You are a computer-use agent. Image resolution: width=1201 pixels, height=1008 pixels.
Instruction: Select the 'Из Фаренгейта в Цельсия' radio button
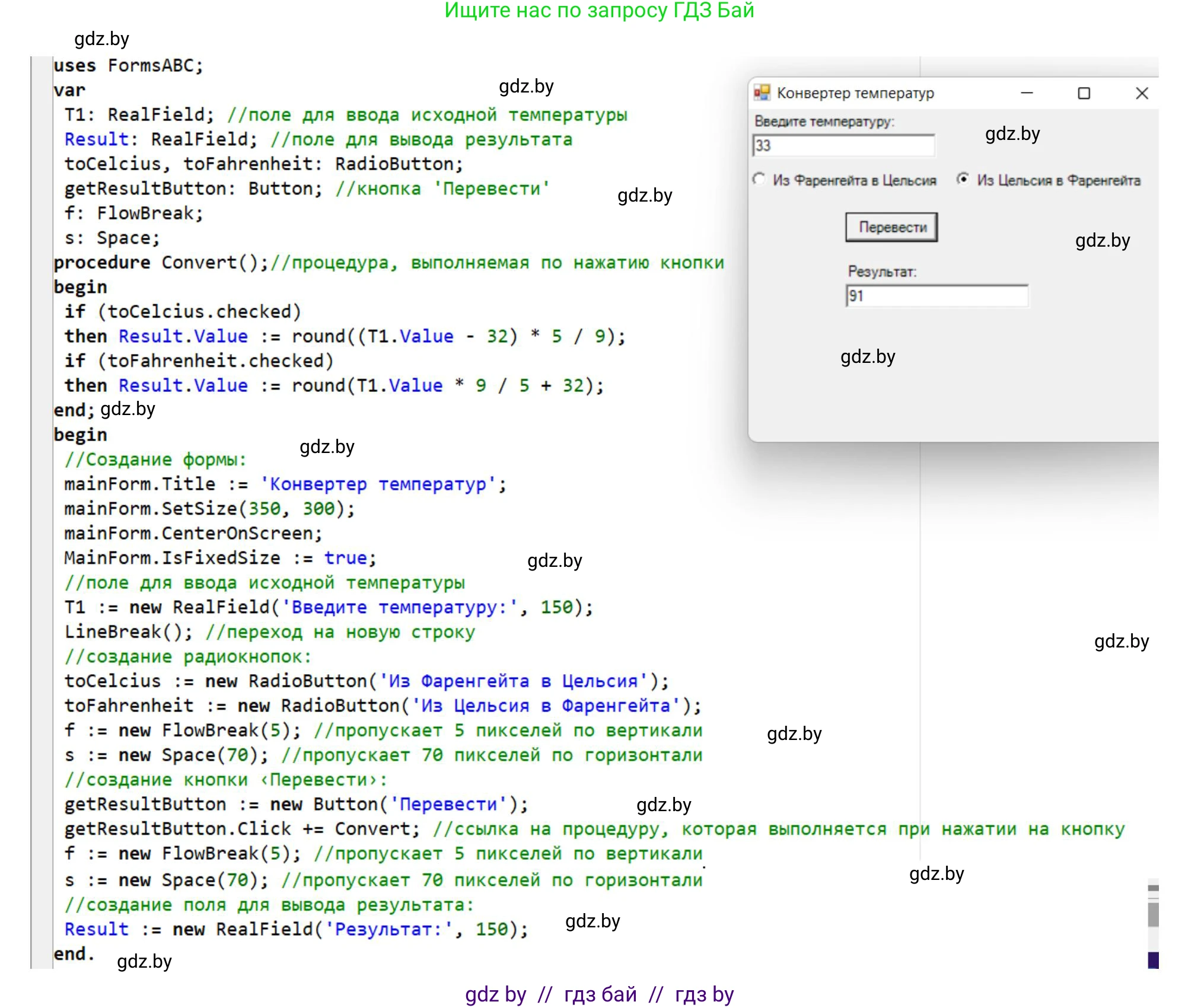759,179
